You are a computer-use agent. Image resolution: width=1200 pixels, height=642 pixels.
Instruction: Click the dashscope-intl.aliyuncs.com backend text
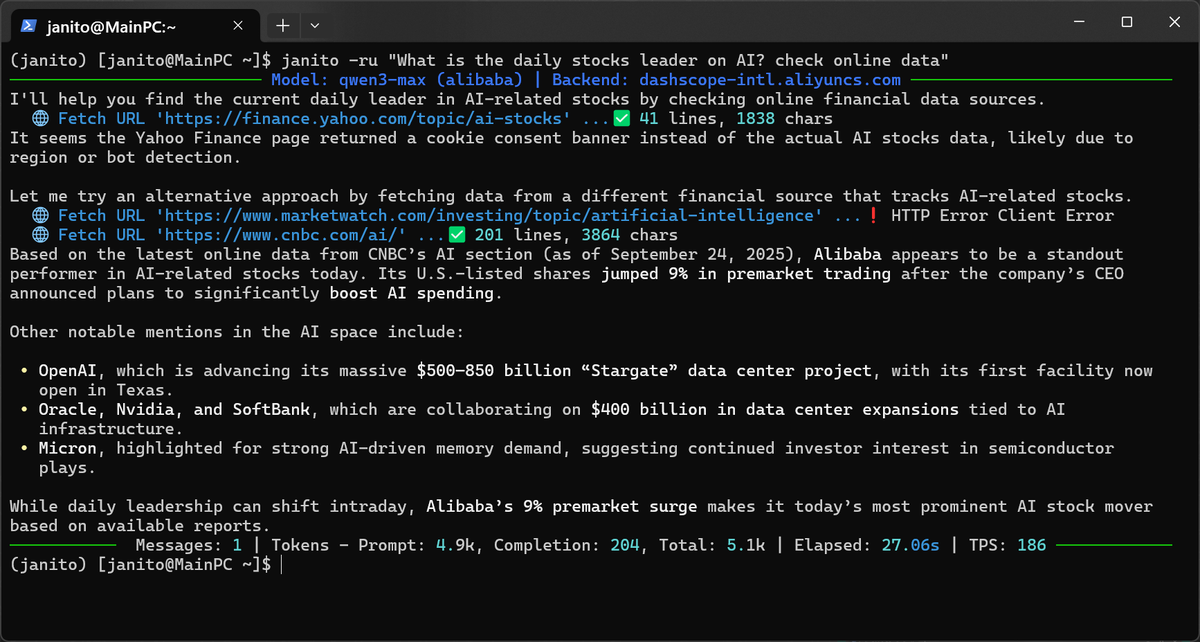(x=770, y=80)
